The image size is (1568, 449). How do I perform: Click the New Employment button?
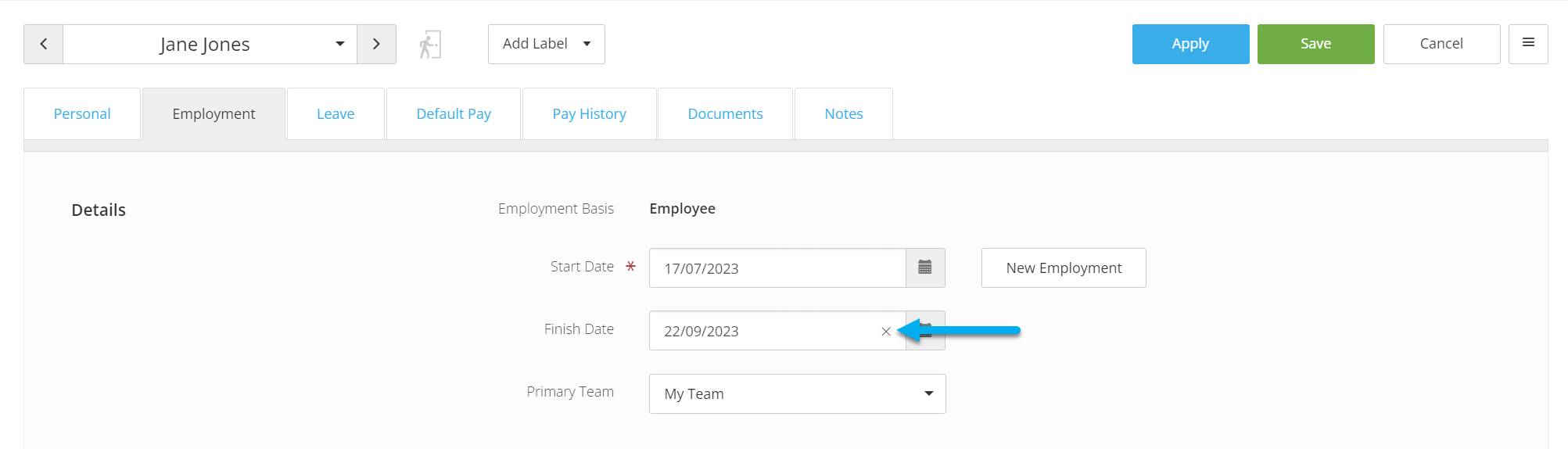1064,268
